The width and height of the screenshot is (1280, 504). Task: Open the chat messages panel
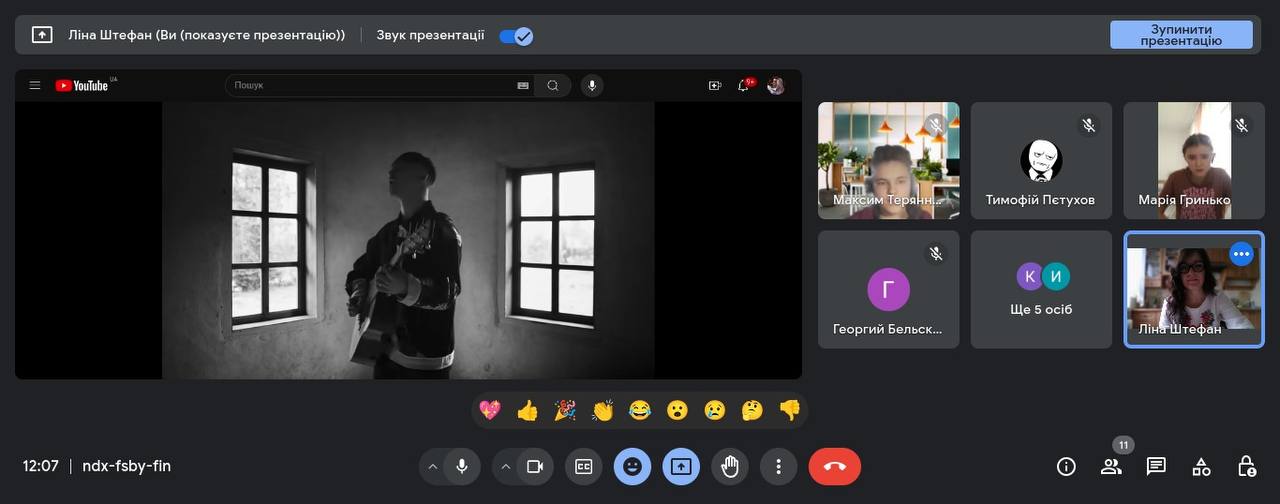click(1156, 466)
